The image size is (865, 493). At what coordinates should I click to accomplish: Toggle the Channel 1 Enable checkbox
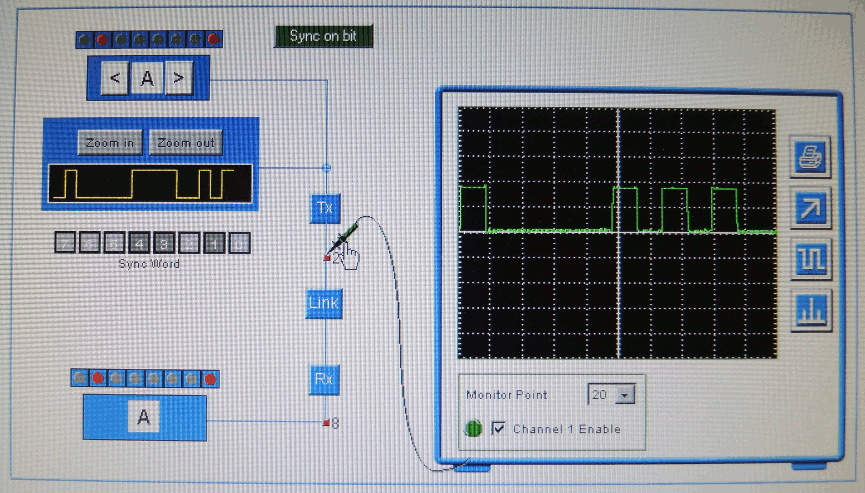[498, 428]
